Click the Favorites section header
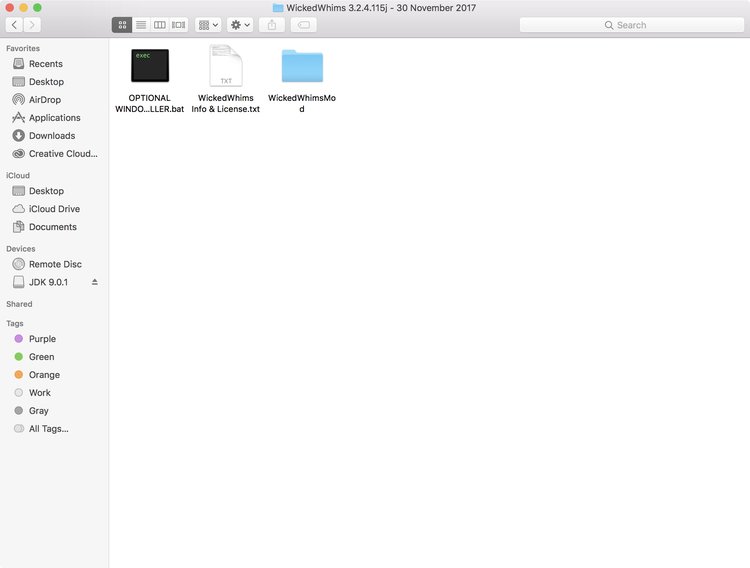This screenshot has height=568, width=750. coord(23,48)
